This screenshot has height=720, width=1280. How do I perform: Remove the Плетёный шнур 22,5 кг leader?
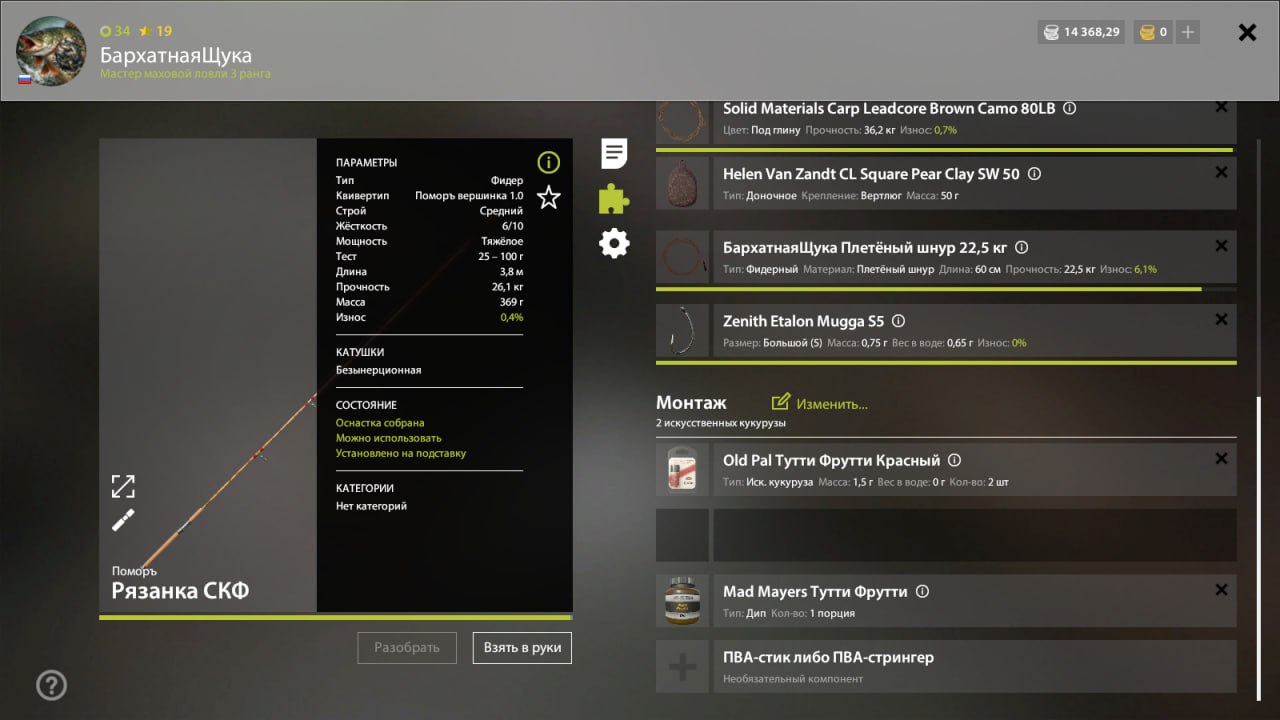tap(1221, 246)
